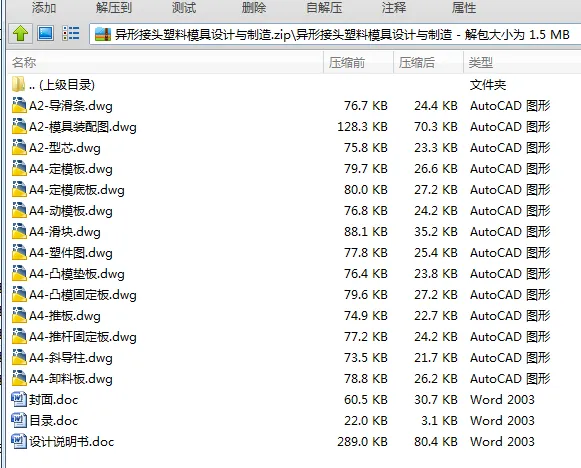Click the 测试 toolbar button
This screenshot has width=581, height=468.
pyautogui.click(x=184, y=7)
